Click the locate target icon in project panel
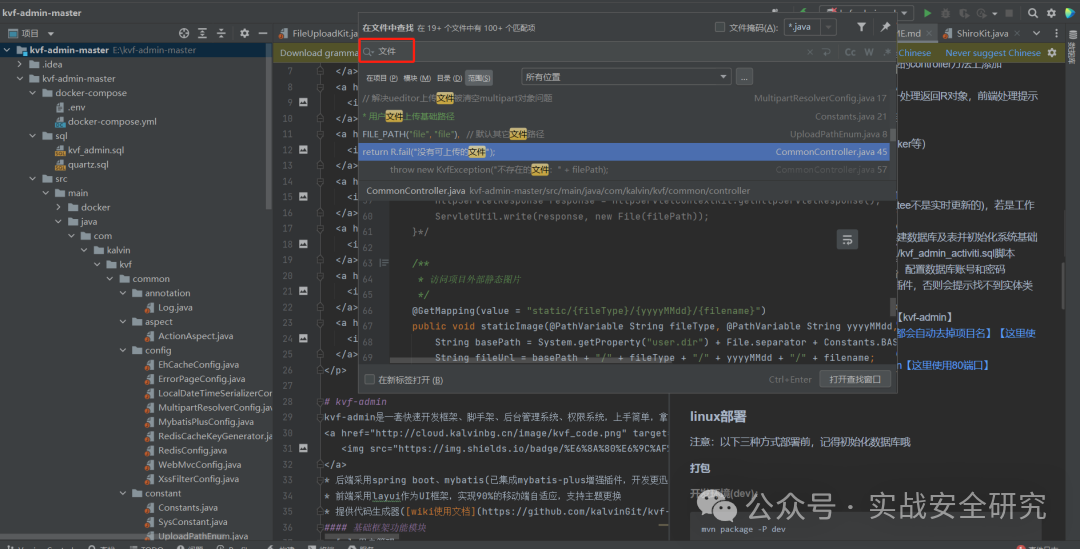1080x549 pixels. pos(184,33)
